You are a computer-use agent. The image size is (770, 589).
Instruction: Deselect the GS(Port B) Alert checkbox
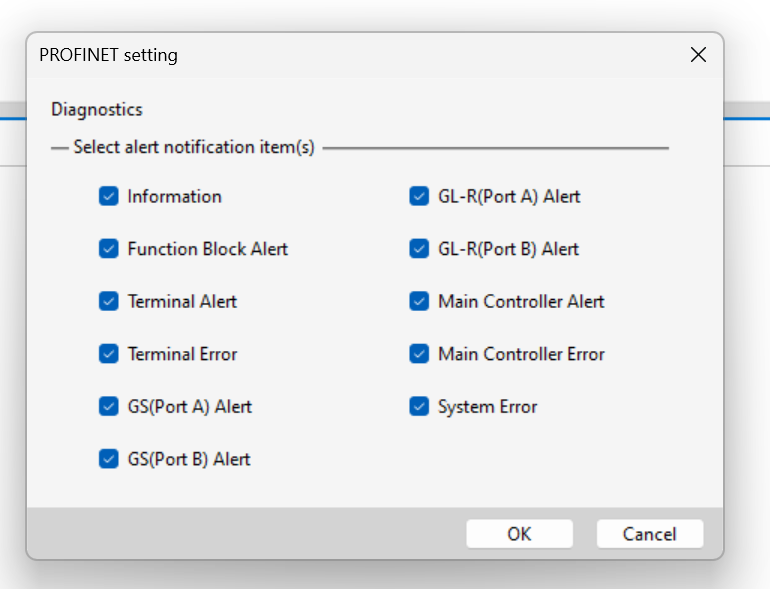(109, 459)
